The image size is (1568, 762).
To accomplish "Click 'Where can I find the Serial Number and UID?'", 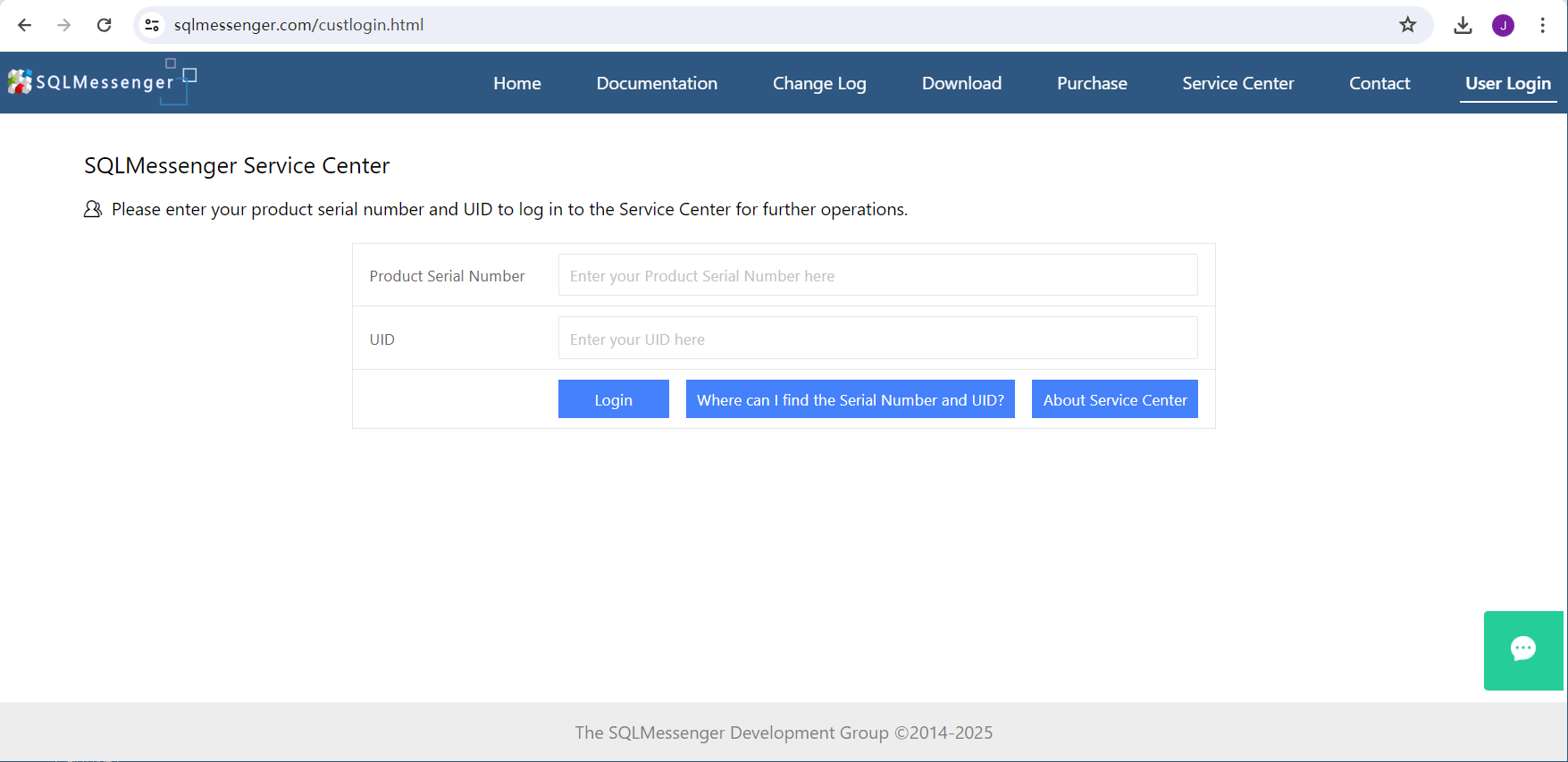I will click(850, 399).
